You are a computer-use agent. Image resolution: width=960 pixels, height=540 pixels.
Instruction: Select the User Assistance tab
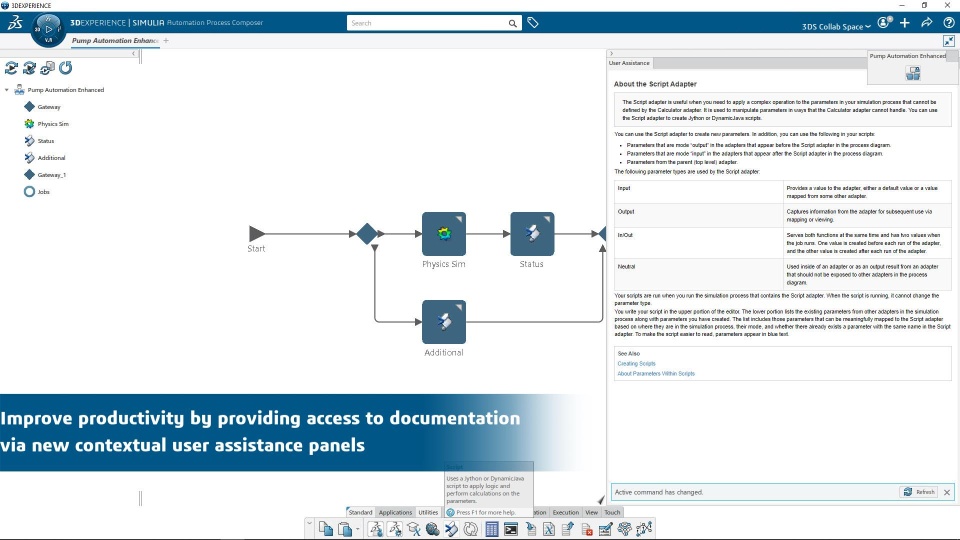point(629,63)
